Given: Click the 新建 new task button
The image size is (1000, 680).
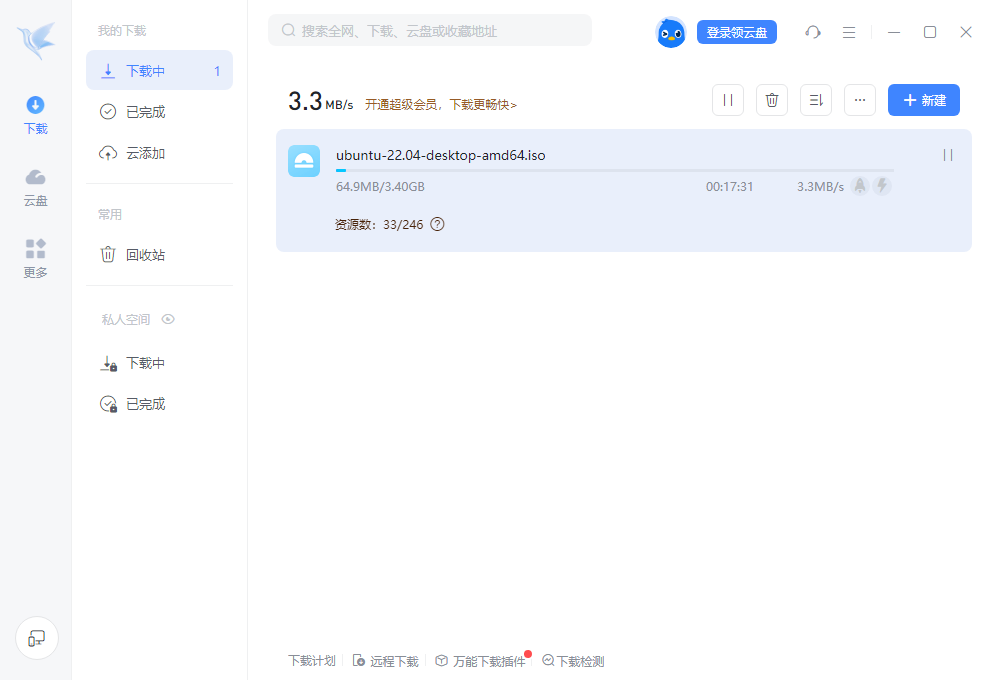Looking at the screenshot, I should 924,100.
